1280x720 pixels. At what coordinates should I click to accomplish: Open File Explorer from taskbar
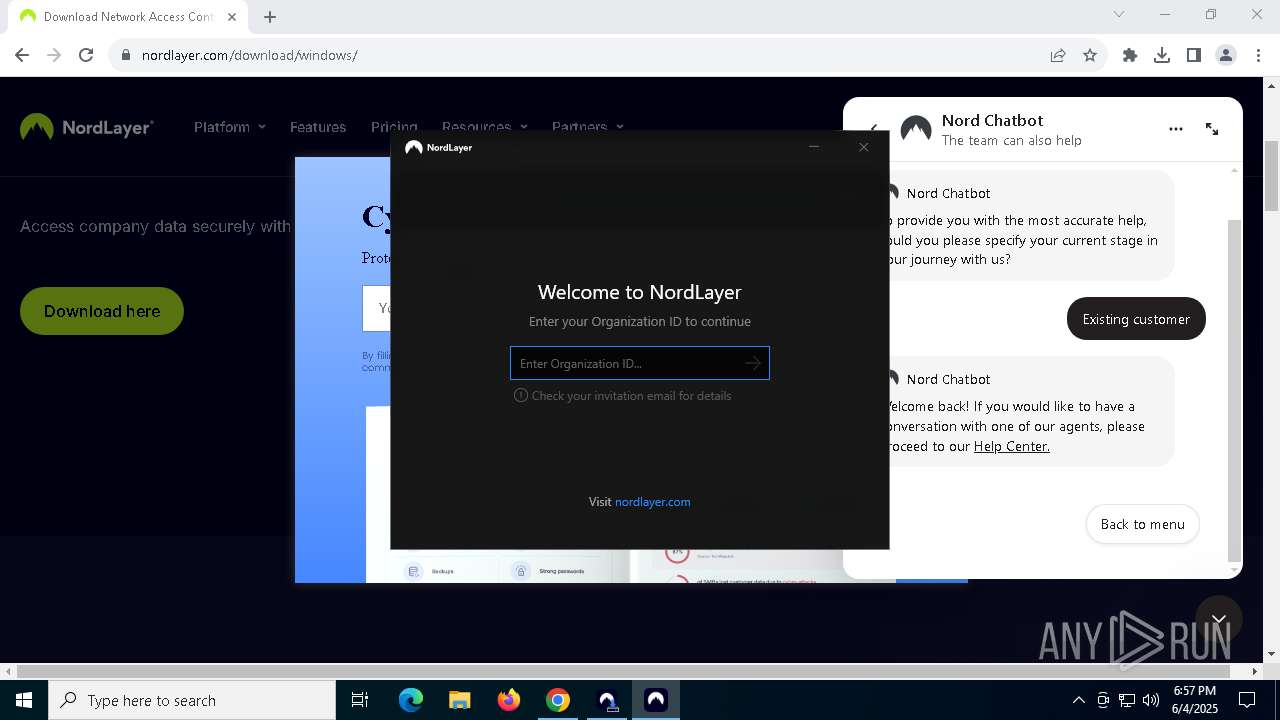[460, 700]
